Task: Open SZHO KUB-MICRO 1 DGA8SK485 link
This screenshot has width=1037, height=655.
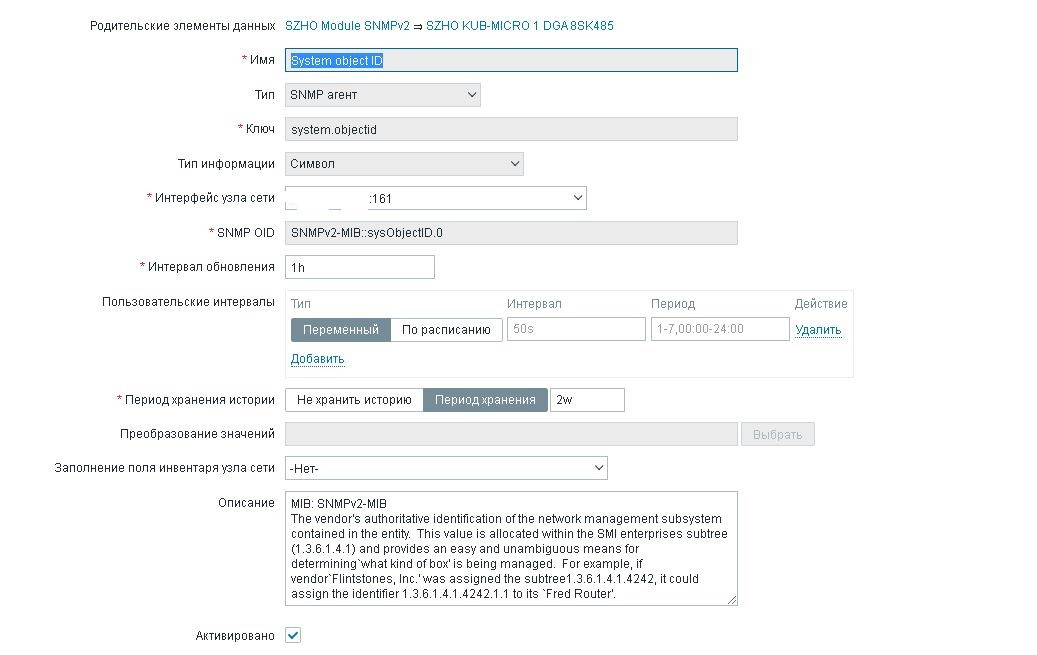Action: pyautogui.click(x=519, y=26)
